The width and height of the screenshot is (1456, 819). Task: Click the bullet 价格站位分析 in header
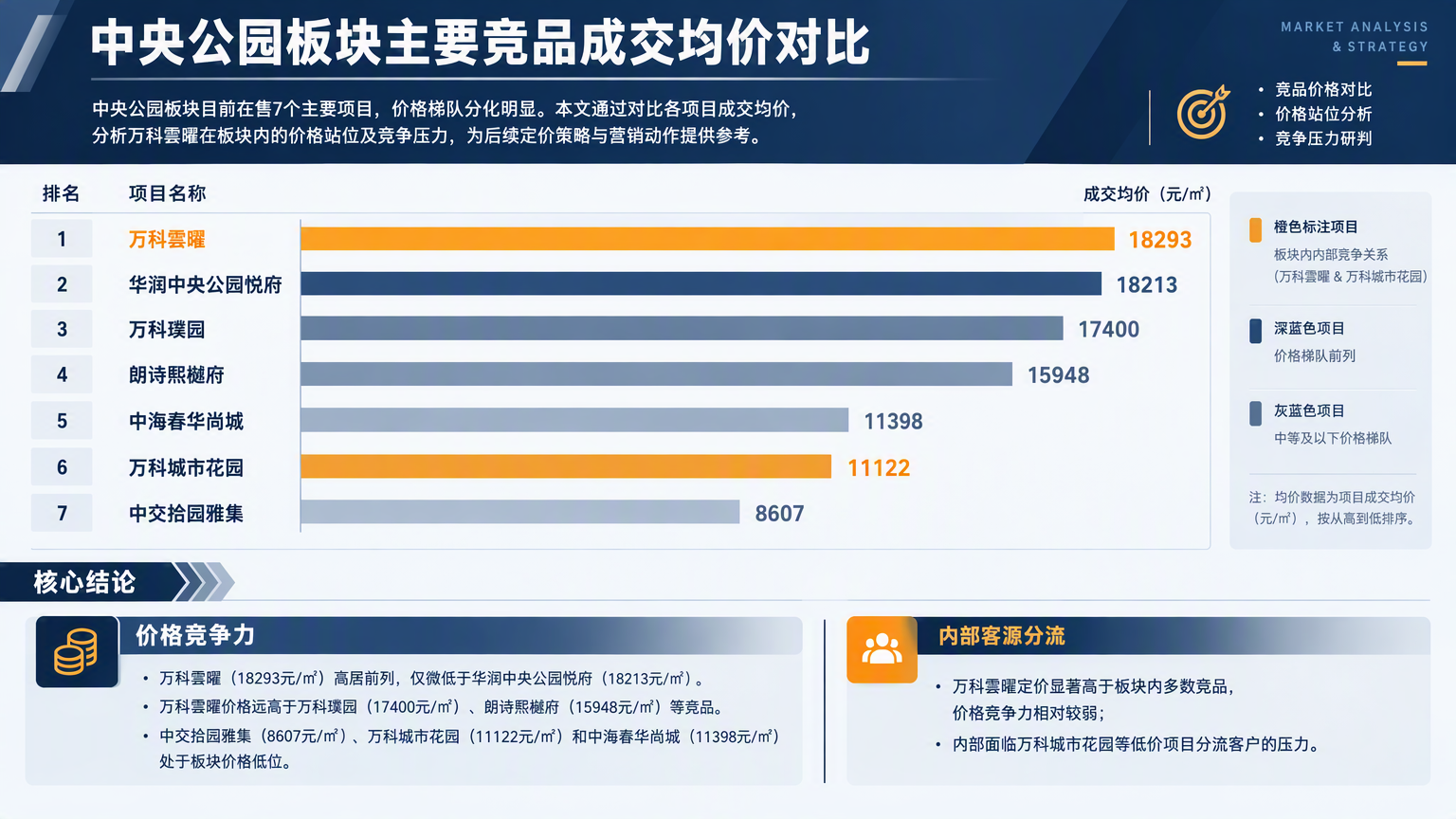(x=1323, y=114)
